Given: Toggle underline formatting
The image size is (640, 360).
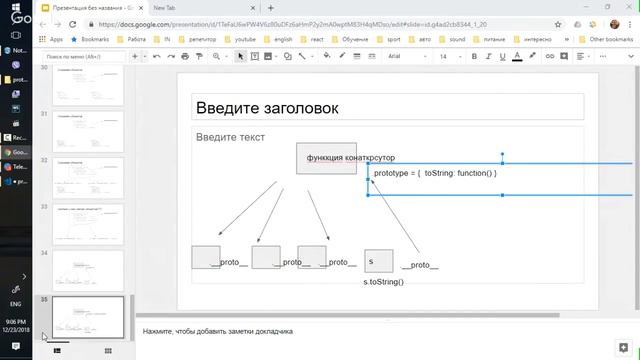Looking at the screenshot, I should [502, 56].
